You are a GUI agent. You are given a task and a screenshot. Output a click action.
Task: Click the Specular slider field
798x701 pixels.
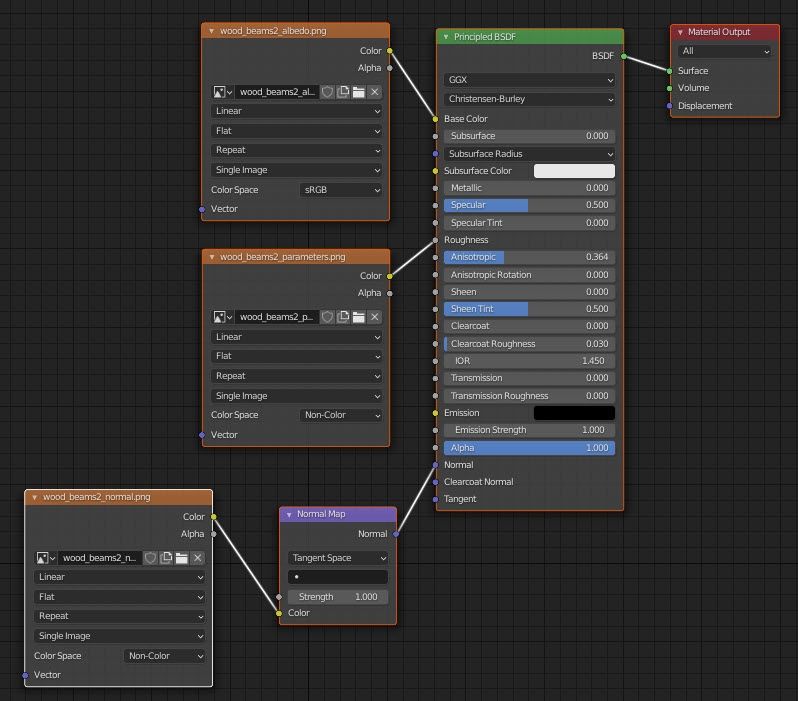pyautogui.click(x=529, y=205)
